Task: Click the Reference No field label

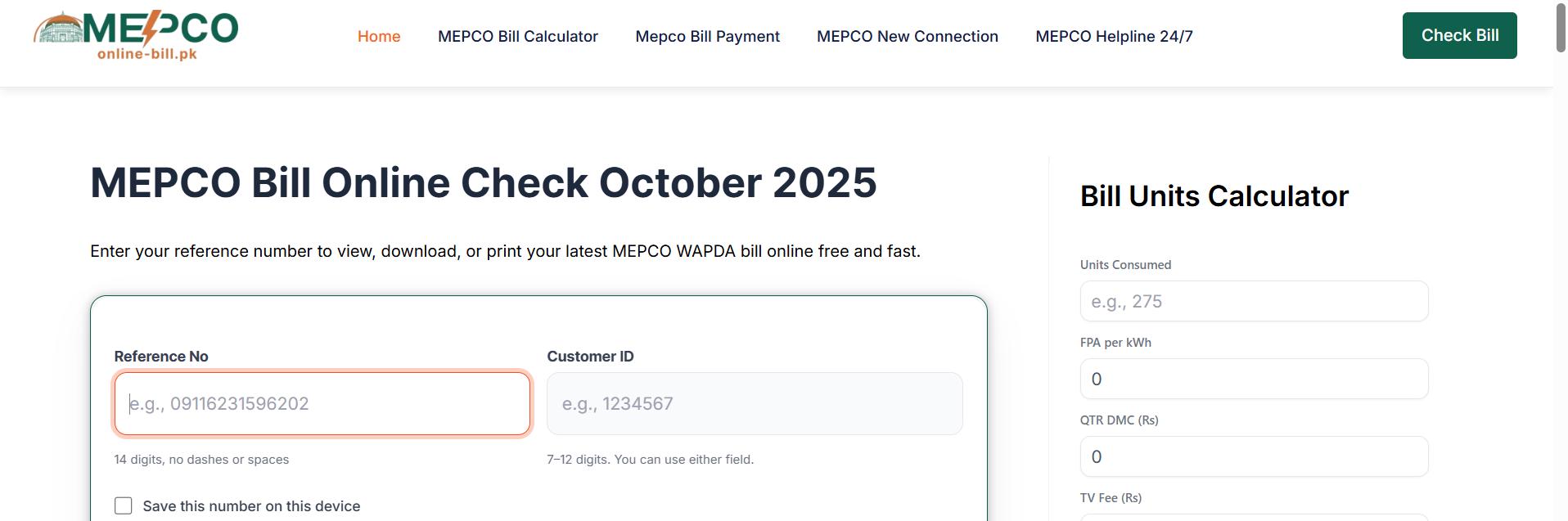Action: [x=161, y=357]
